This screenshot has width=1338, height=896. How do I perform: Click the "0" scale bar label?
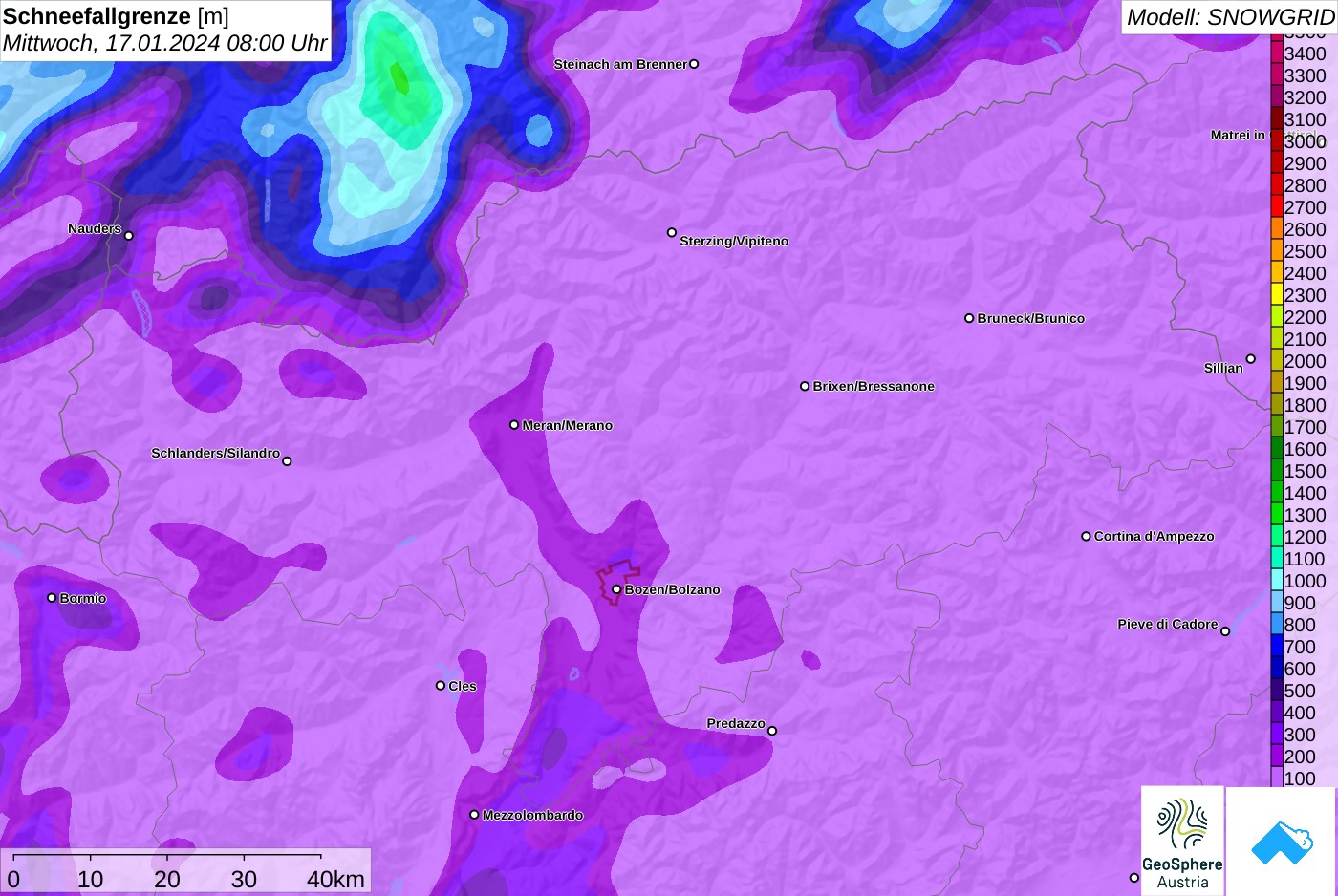click(x=13, y=879)
